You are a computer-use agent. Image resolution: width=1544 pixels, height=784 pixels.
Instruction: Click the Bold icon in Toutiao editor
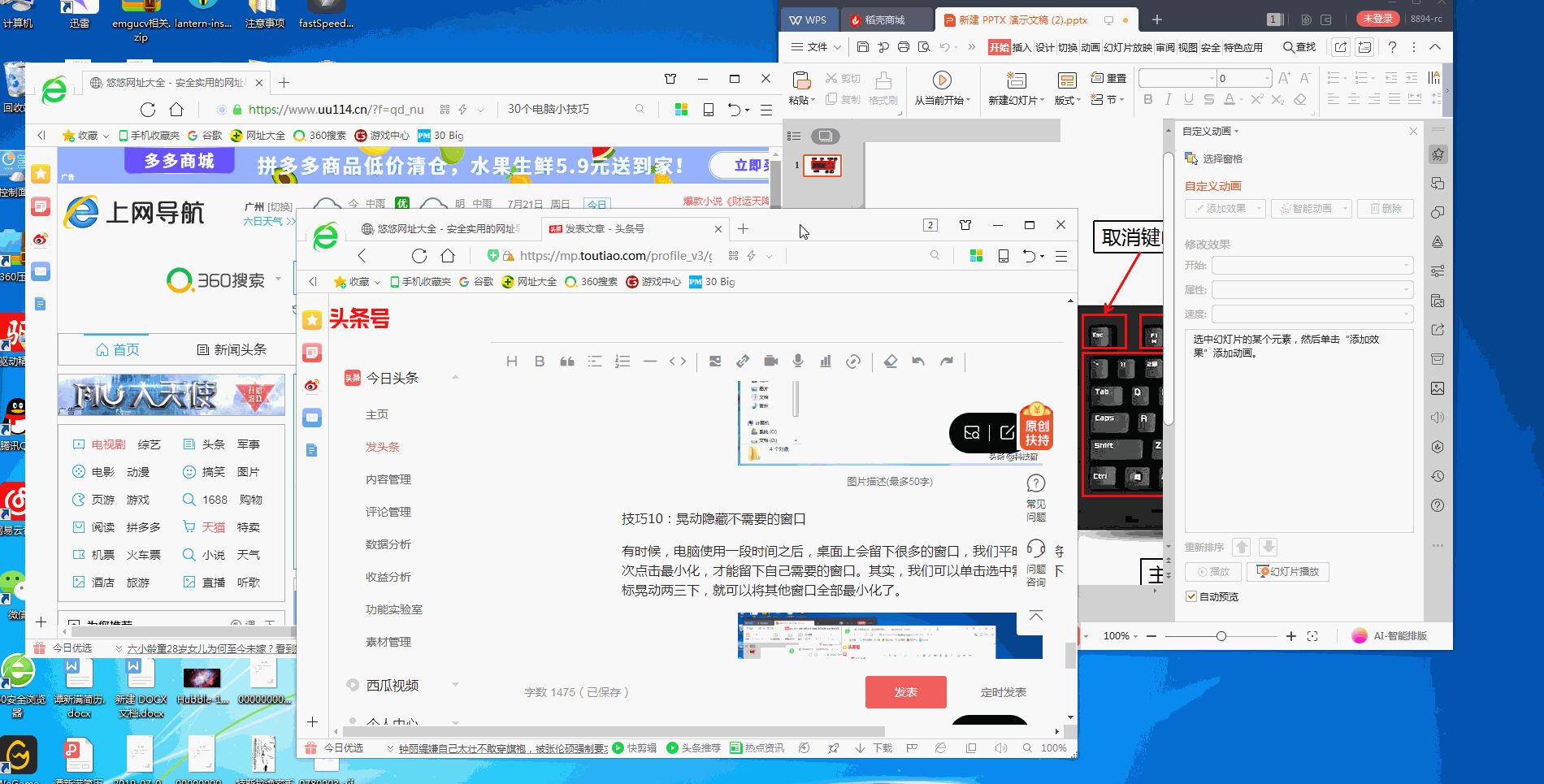pyautogui.click(x=540, y=362)
